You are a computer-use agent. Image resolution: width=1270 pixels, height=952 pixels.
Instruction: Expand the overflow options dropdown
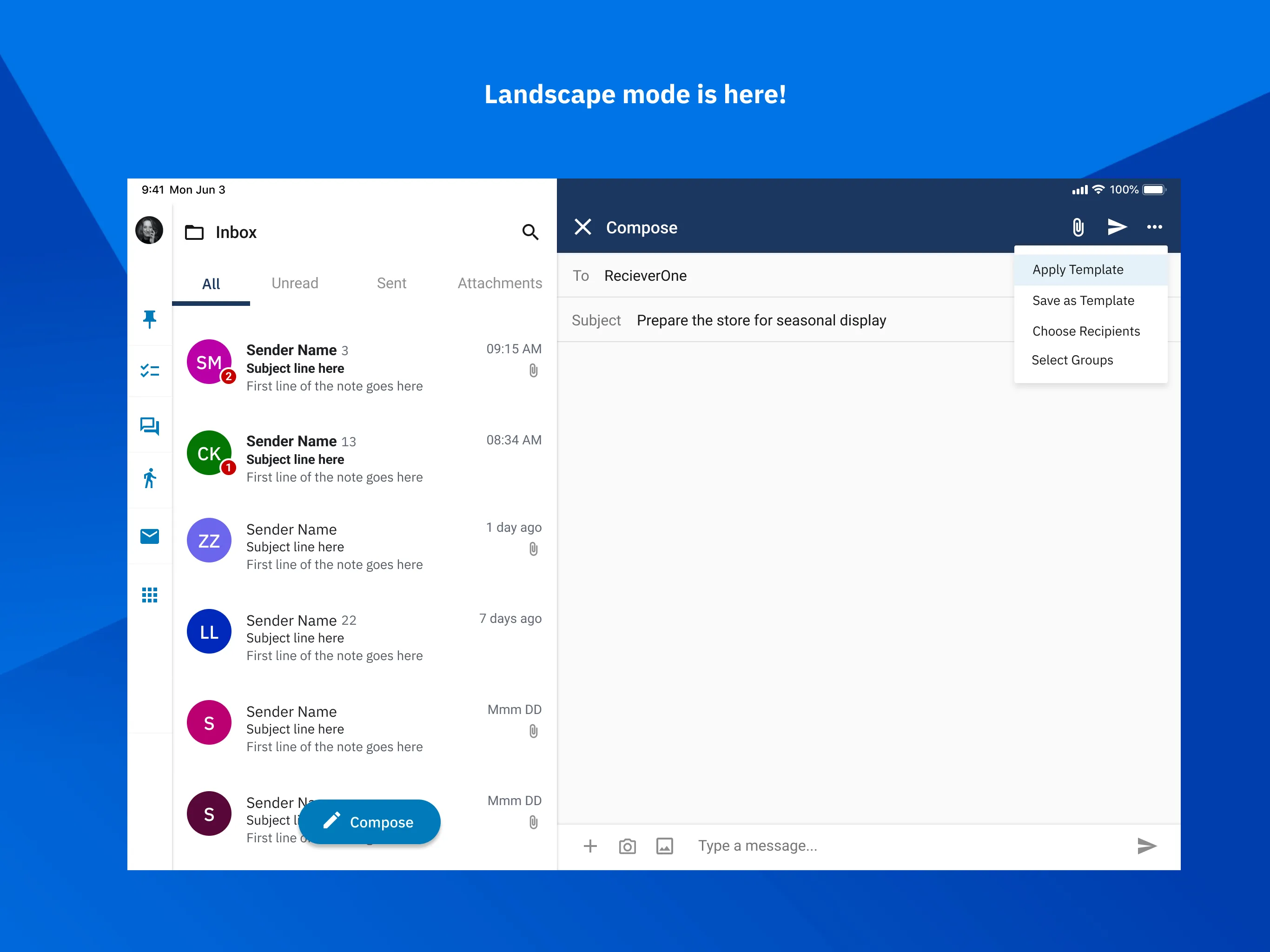click(1155, 228)
